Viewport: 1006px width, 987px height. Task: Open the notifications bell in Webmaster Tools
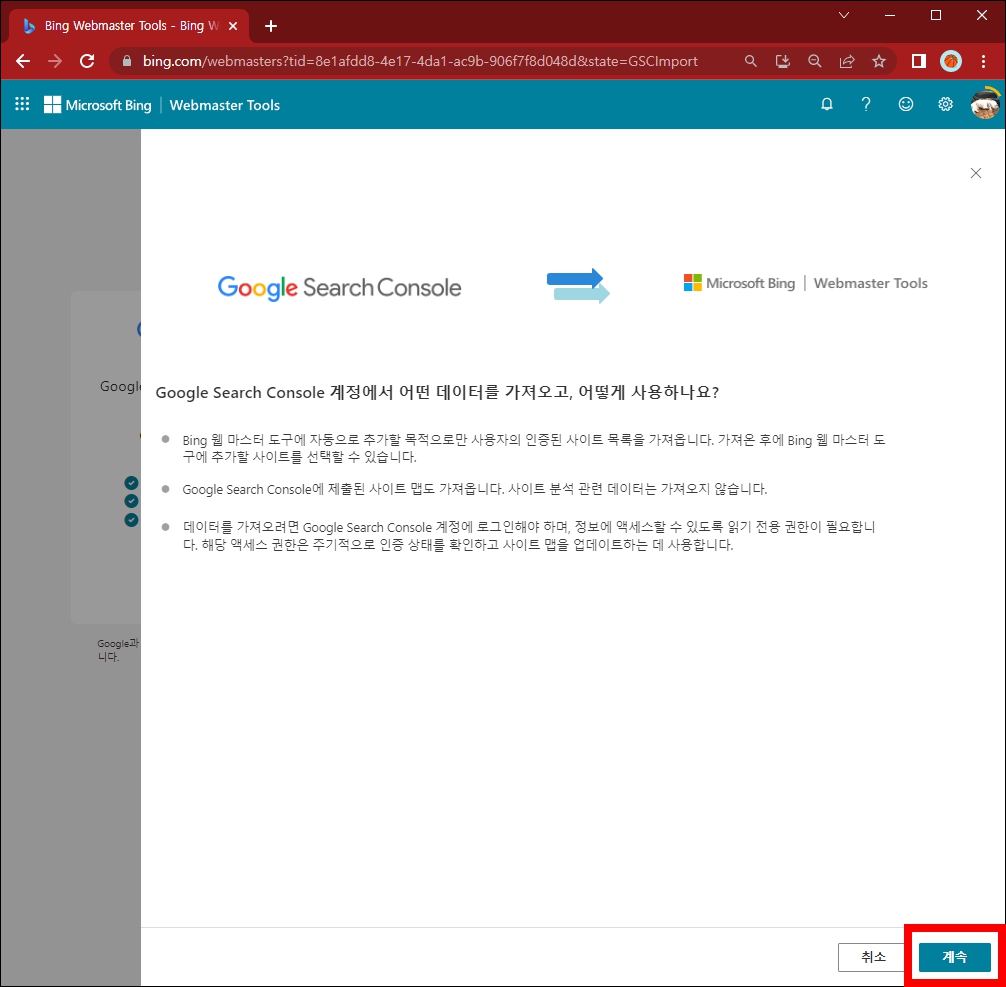[826, 104]
